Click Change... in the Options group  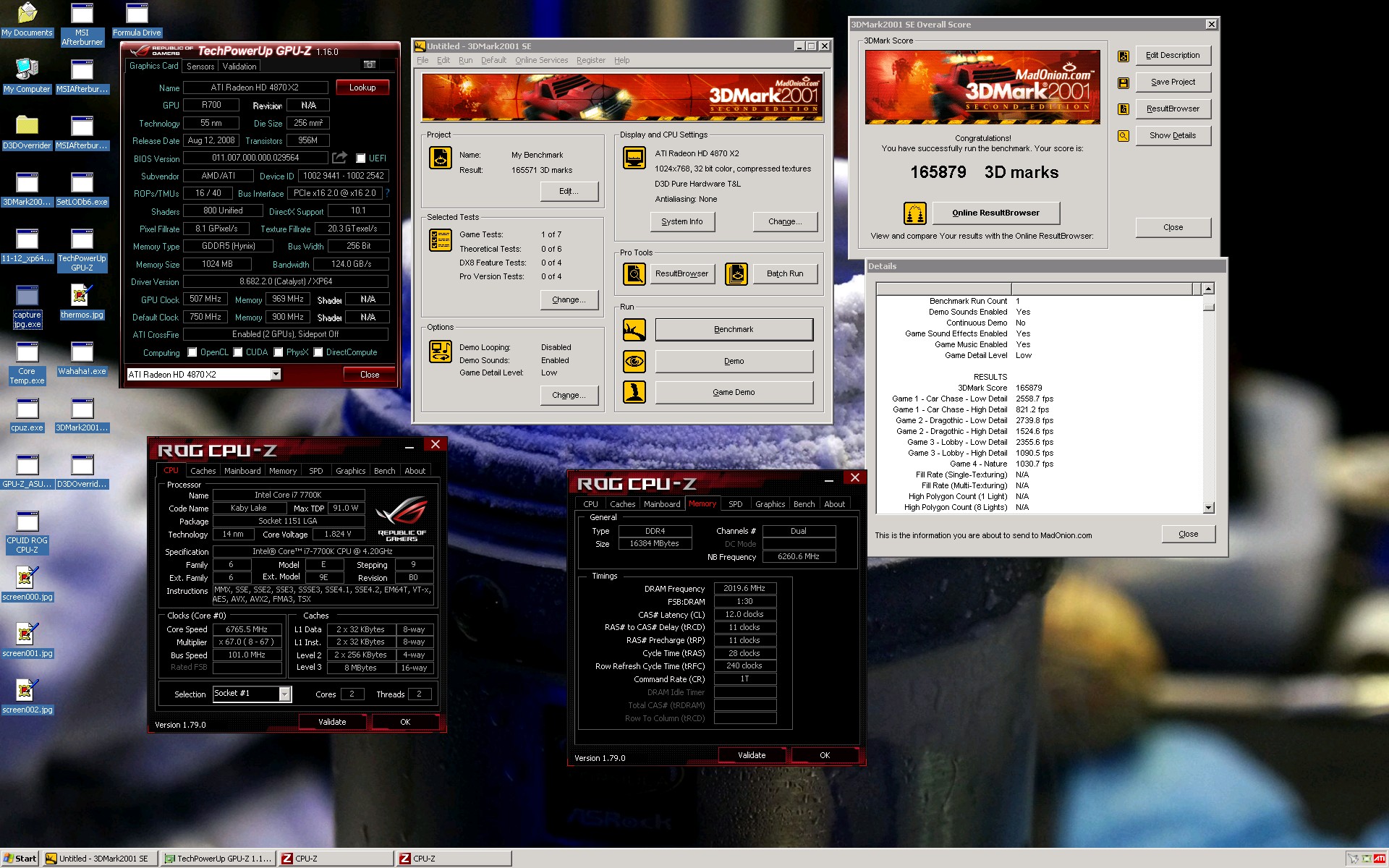[569, 395]
